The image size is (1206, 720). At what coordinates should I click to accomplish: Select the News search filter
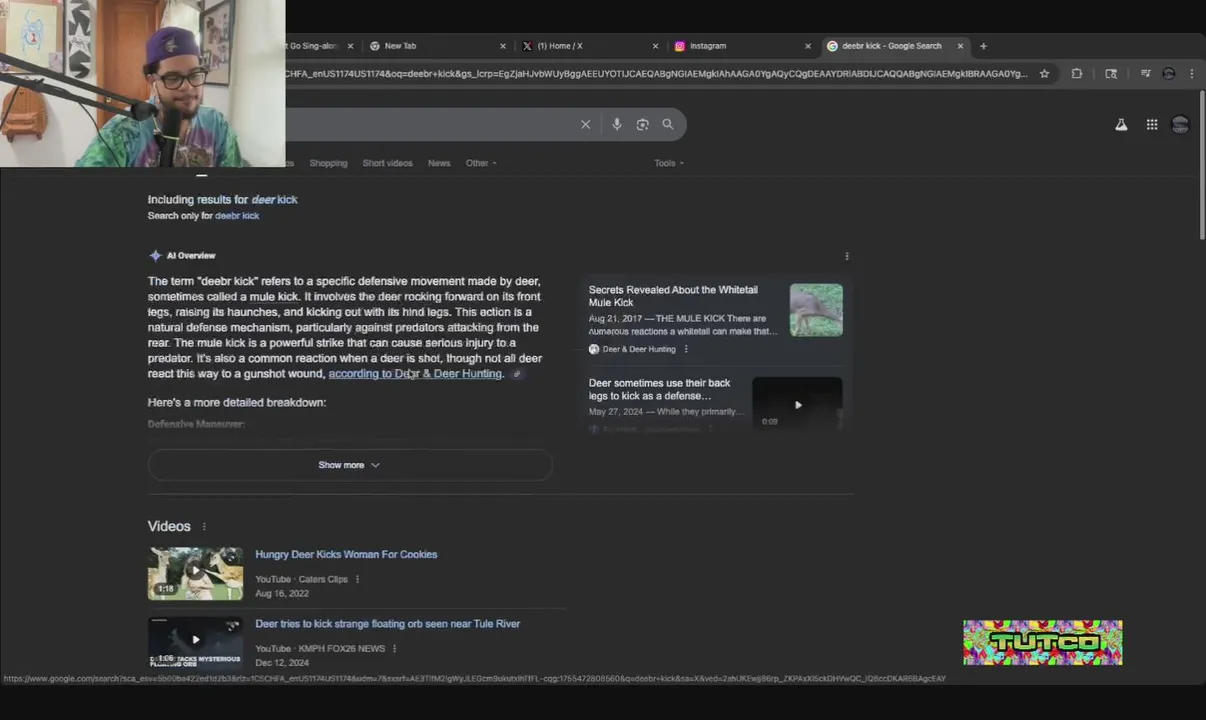pos(439,163)
